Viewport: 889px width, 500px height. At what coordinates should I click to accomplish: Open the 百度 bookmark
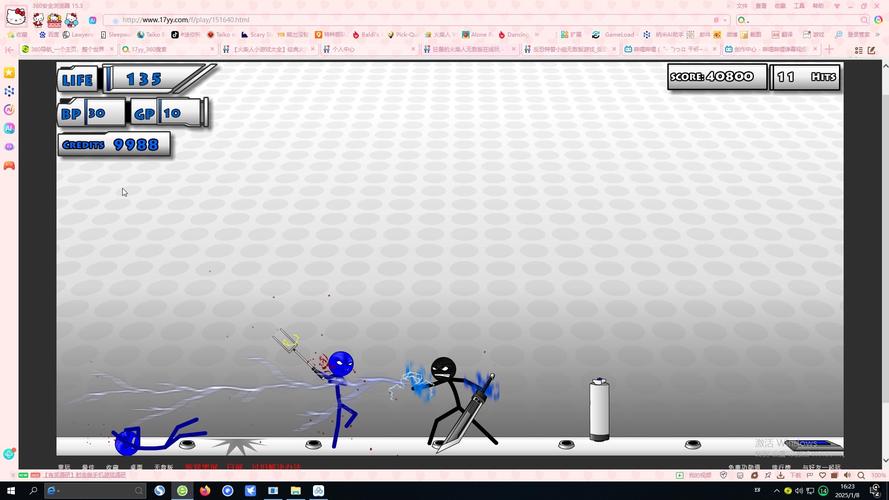(x=49, y=35)
